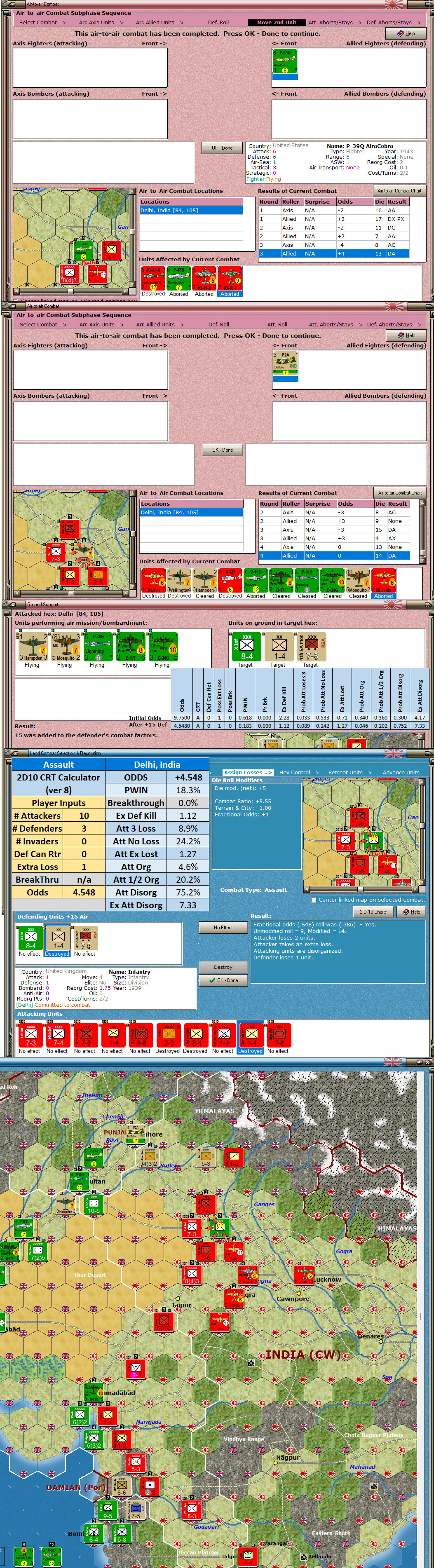Click the destroyed Wellington bomber counter

[x=179, y=581]
